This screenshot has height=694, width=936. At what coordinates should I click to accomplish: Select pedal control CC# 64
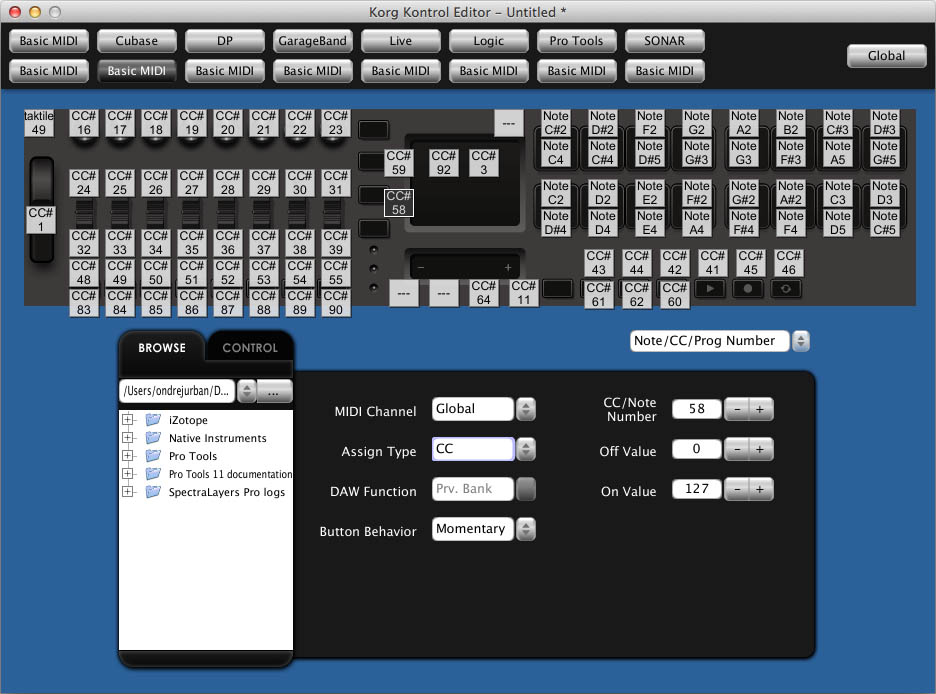(484, 293)
